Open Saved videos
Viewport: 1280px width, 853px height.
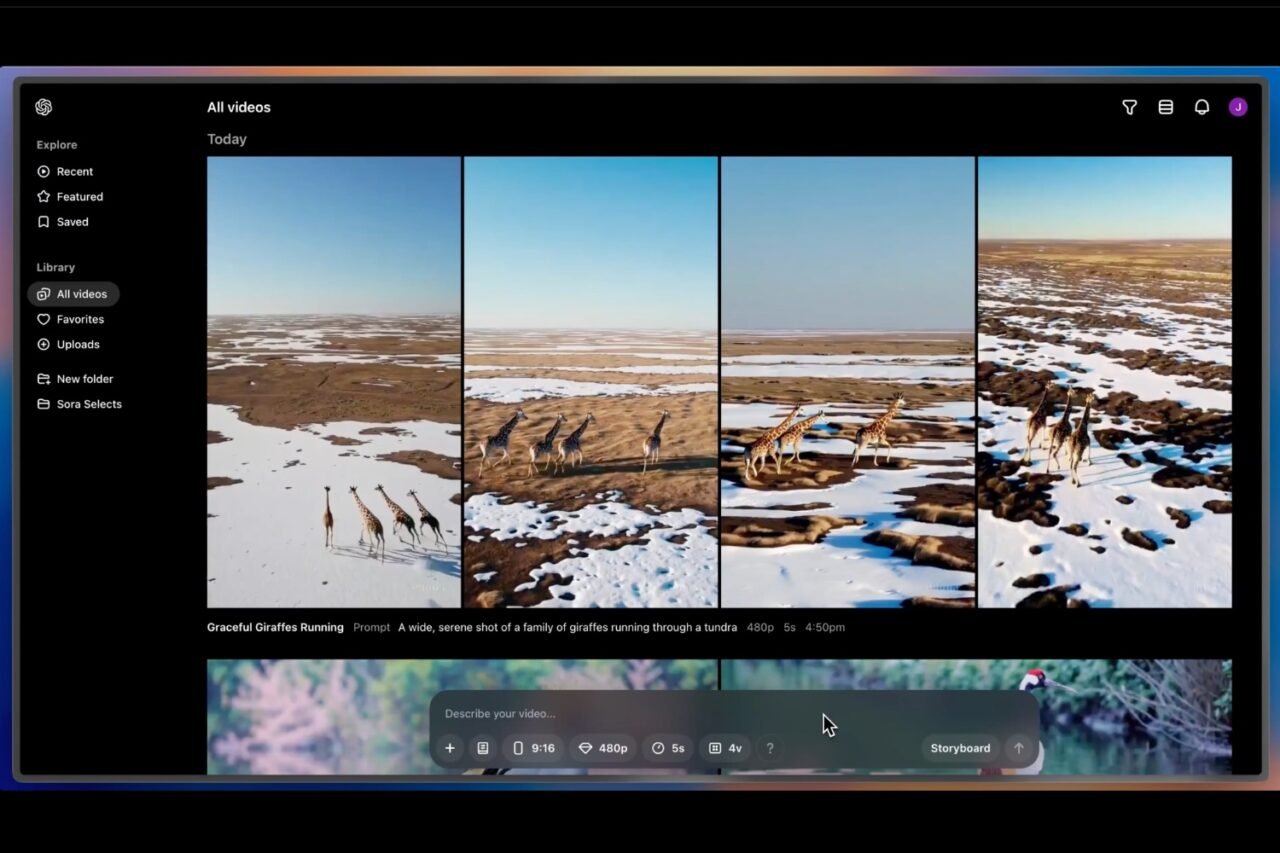coord(63,222)
